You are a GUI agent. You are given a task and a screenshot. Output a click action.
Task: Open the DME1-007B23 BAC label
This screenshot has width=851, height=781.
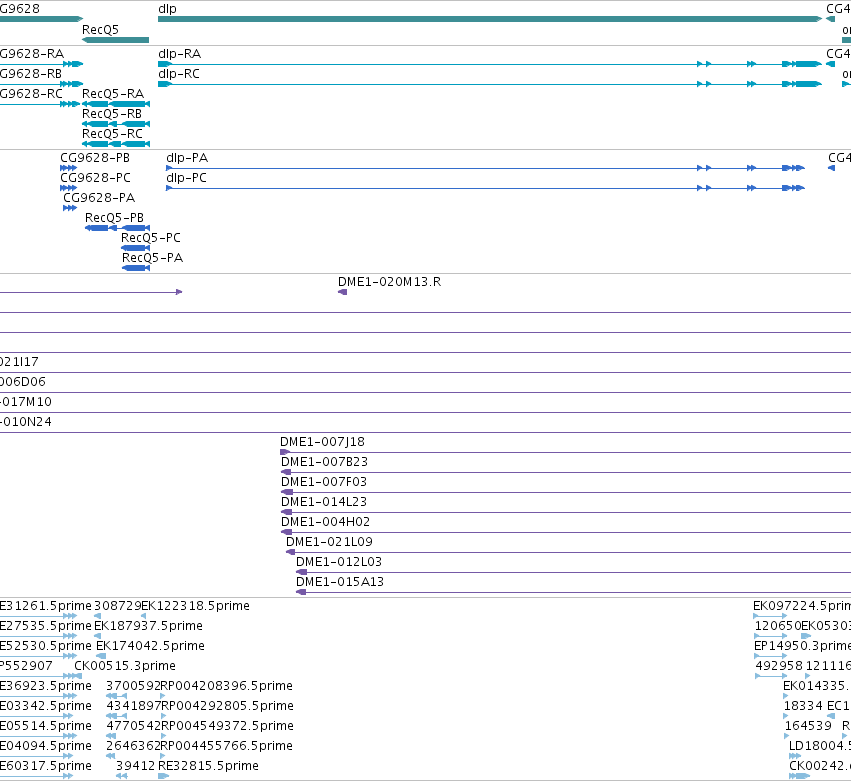[325, 462]
